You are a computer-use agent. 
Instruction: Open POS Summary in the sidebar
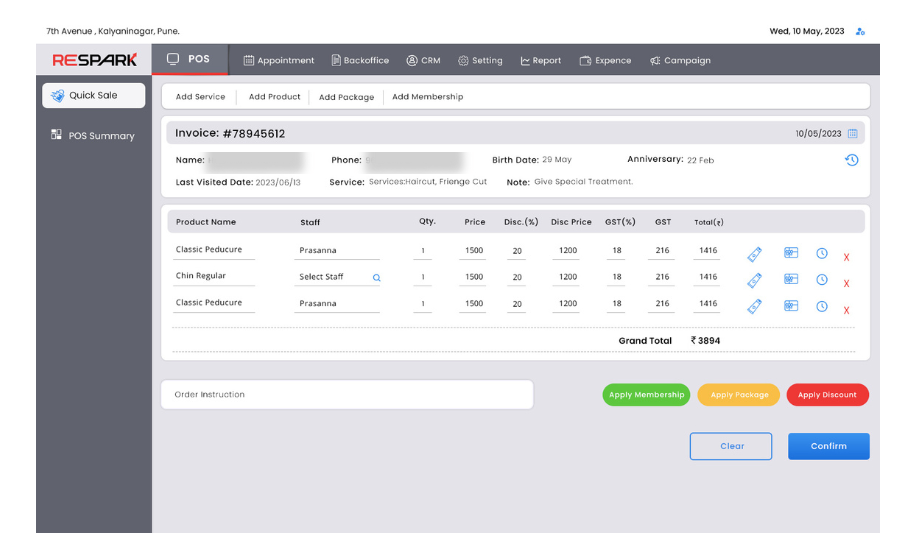[x=93, y=136]
